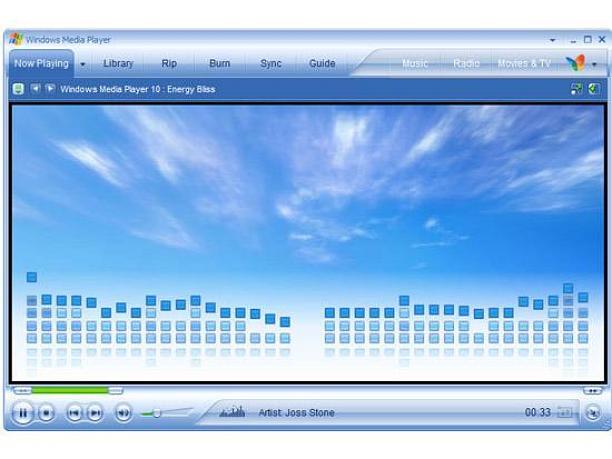Click the view full screen icon
Screen dimensions: 612x459
(x=576, y=89)
